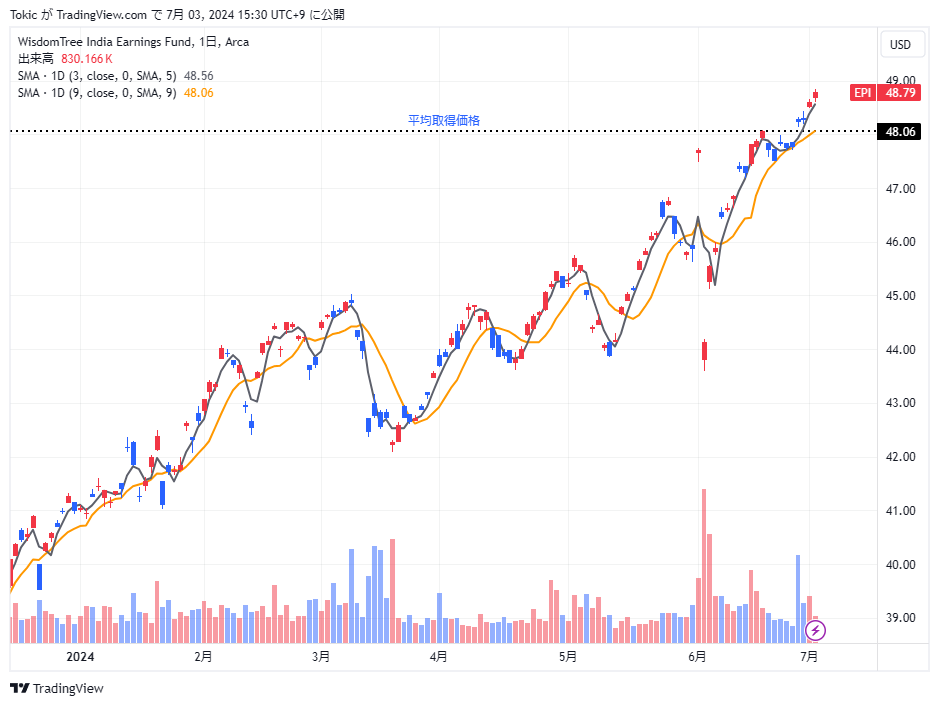Click the published date header text
This screenshot has height=706, width=939.
click(x=177, y=15)
